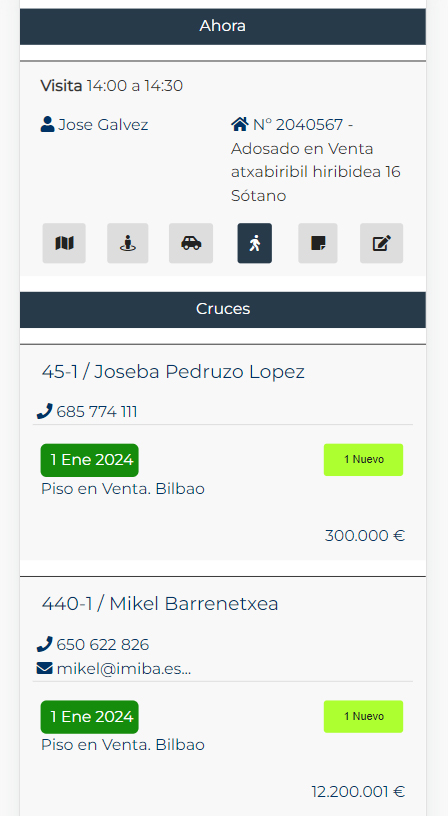Collapse the Cruces section header
Image resolution: width=448 pixels, height=816 pixels.
click(223, 310)
